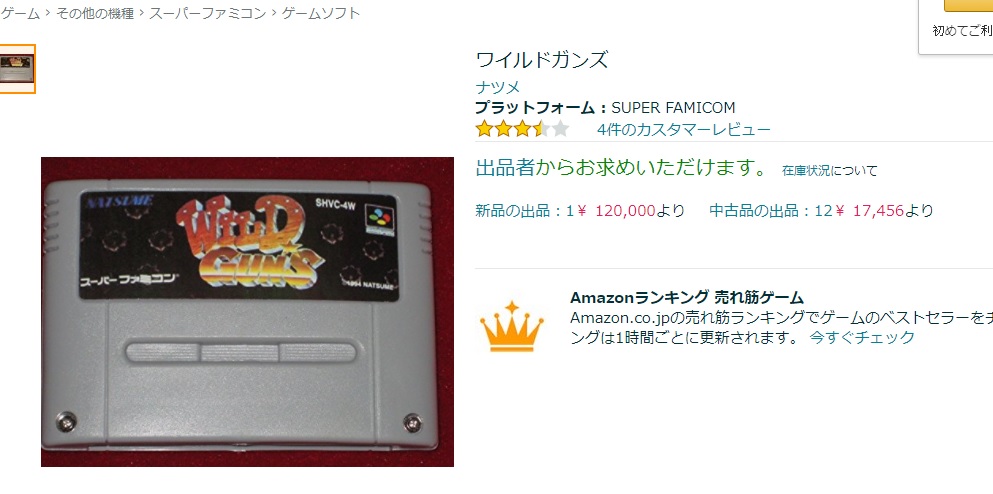Click the orange crown ranking icon

coord(511,327)
